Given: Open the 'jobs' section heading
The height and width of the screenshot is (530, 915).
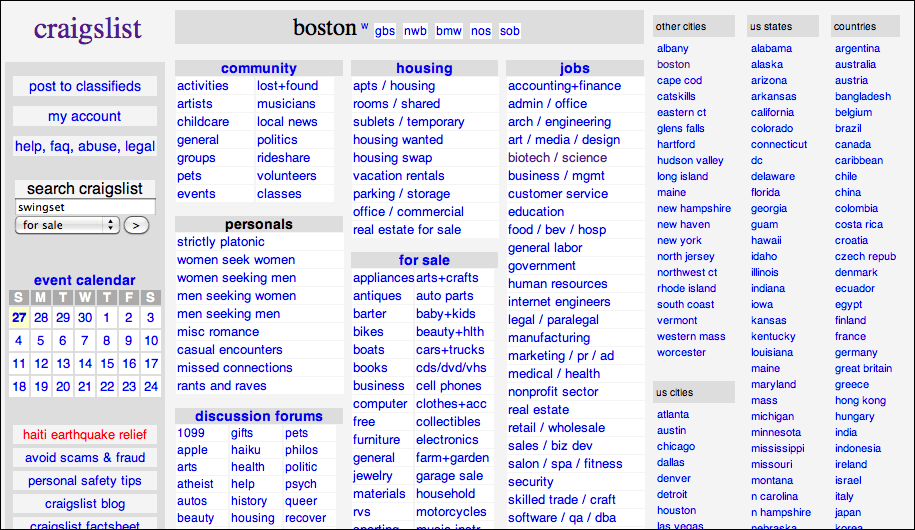Looking at the screenshot, I should [x=575, y=68].
